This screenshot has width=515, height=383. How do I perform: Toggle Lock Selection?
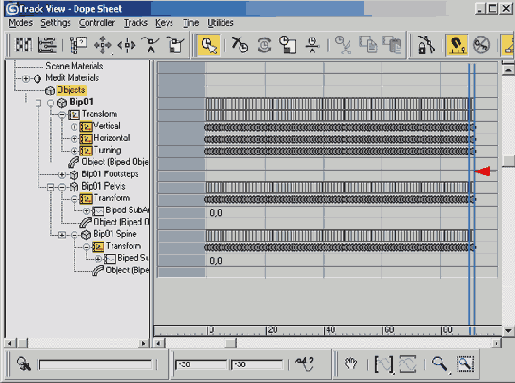point(426,45)
